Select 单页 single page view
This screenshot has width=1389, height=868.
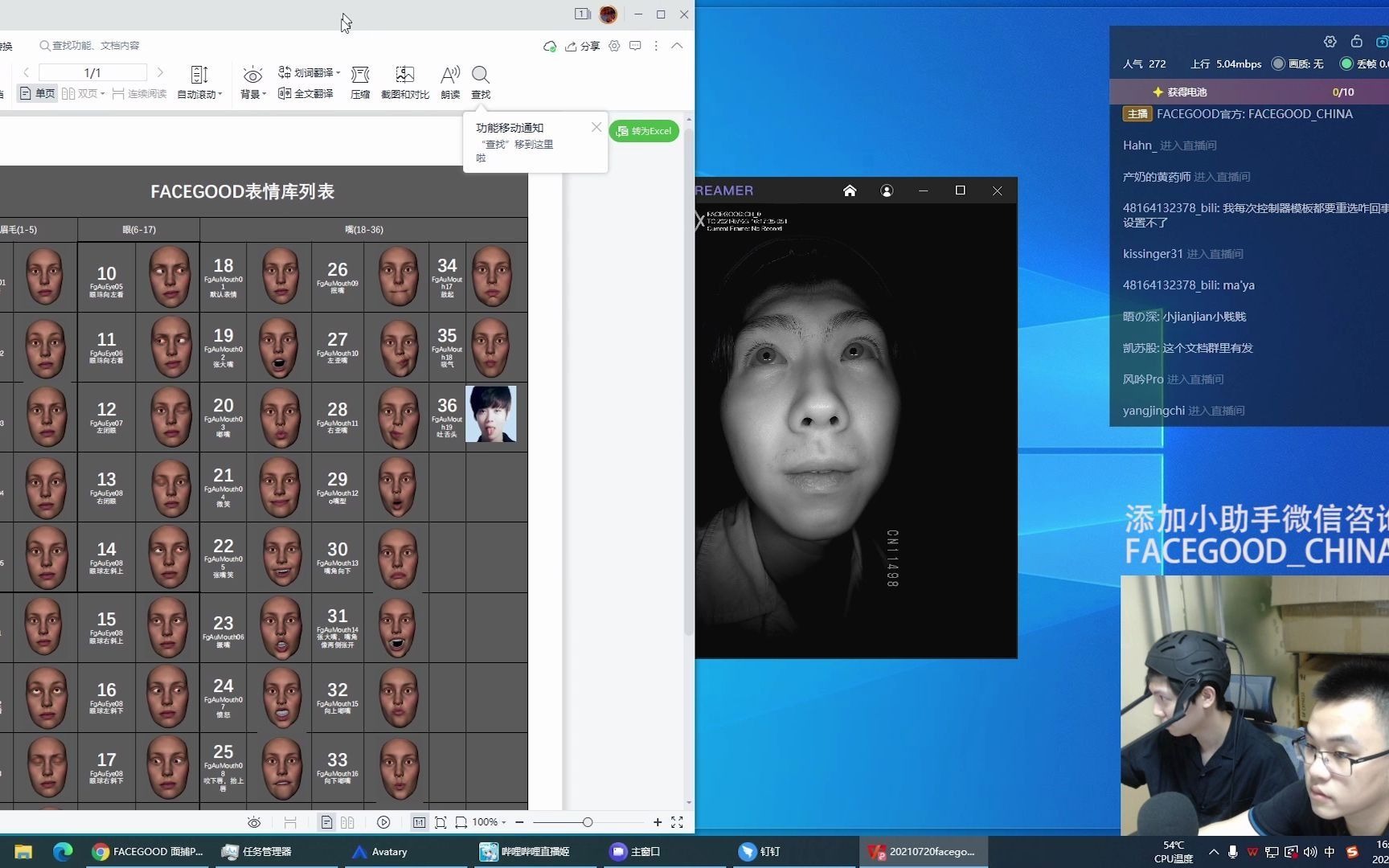pyautogui.click(x=38, y=94)
